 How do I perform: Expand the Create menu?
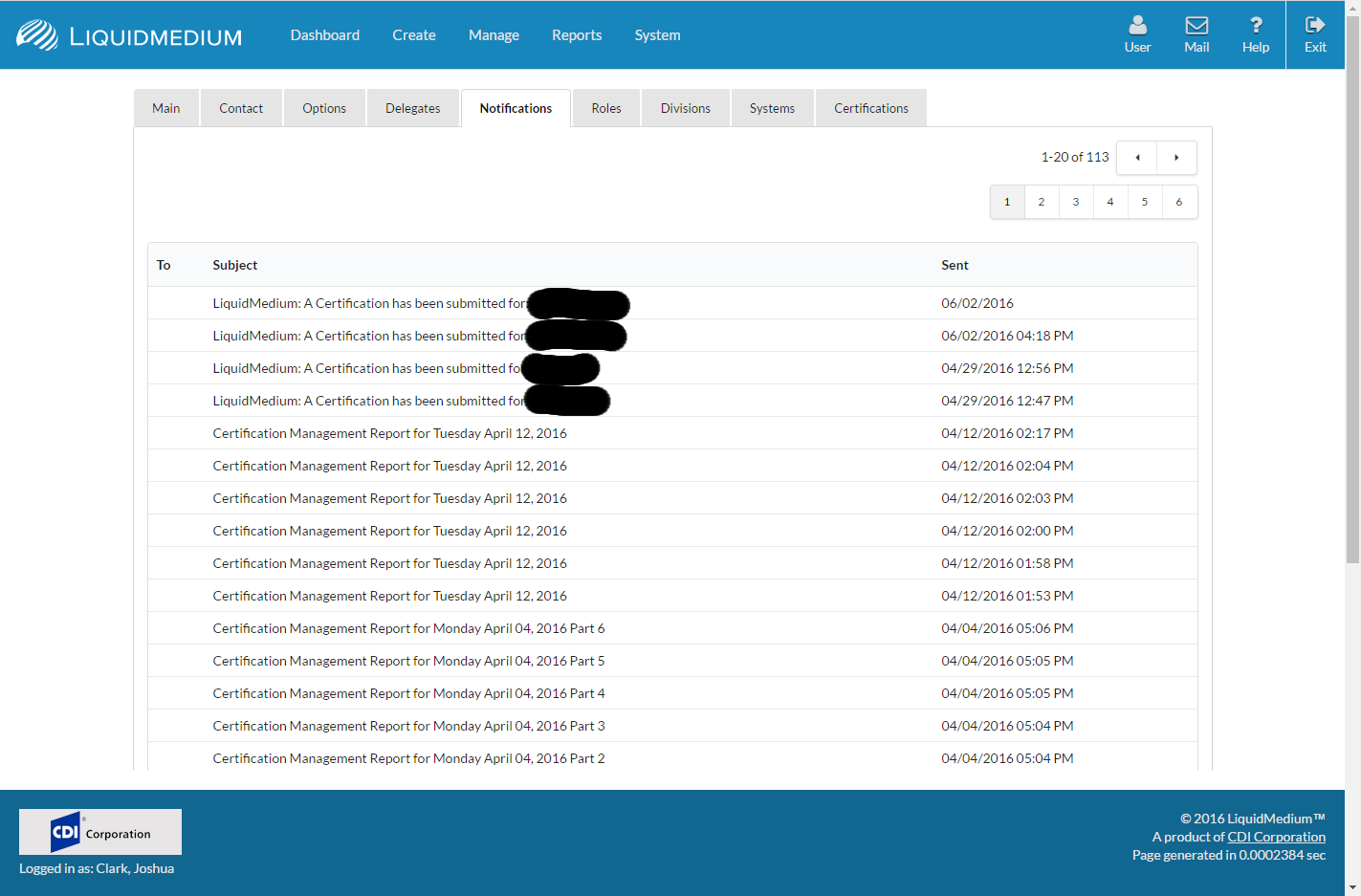pos(413,35)
